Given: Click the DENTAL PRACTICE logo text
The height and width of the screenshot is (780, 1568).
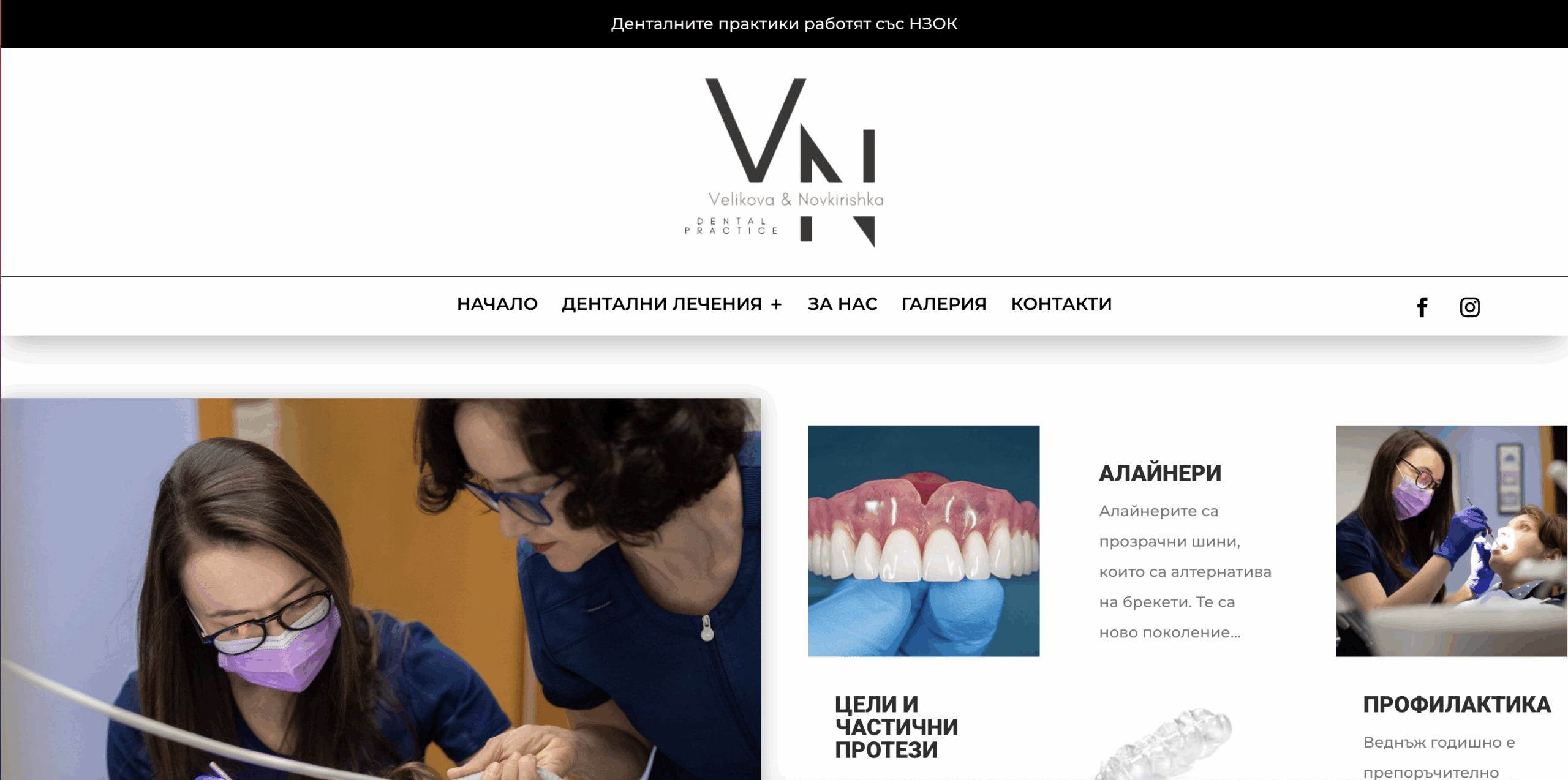Looking at the screenshot, I should point(731,226).
